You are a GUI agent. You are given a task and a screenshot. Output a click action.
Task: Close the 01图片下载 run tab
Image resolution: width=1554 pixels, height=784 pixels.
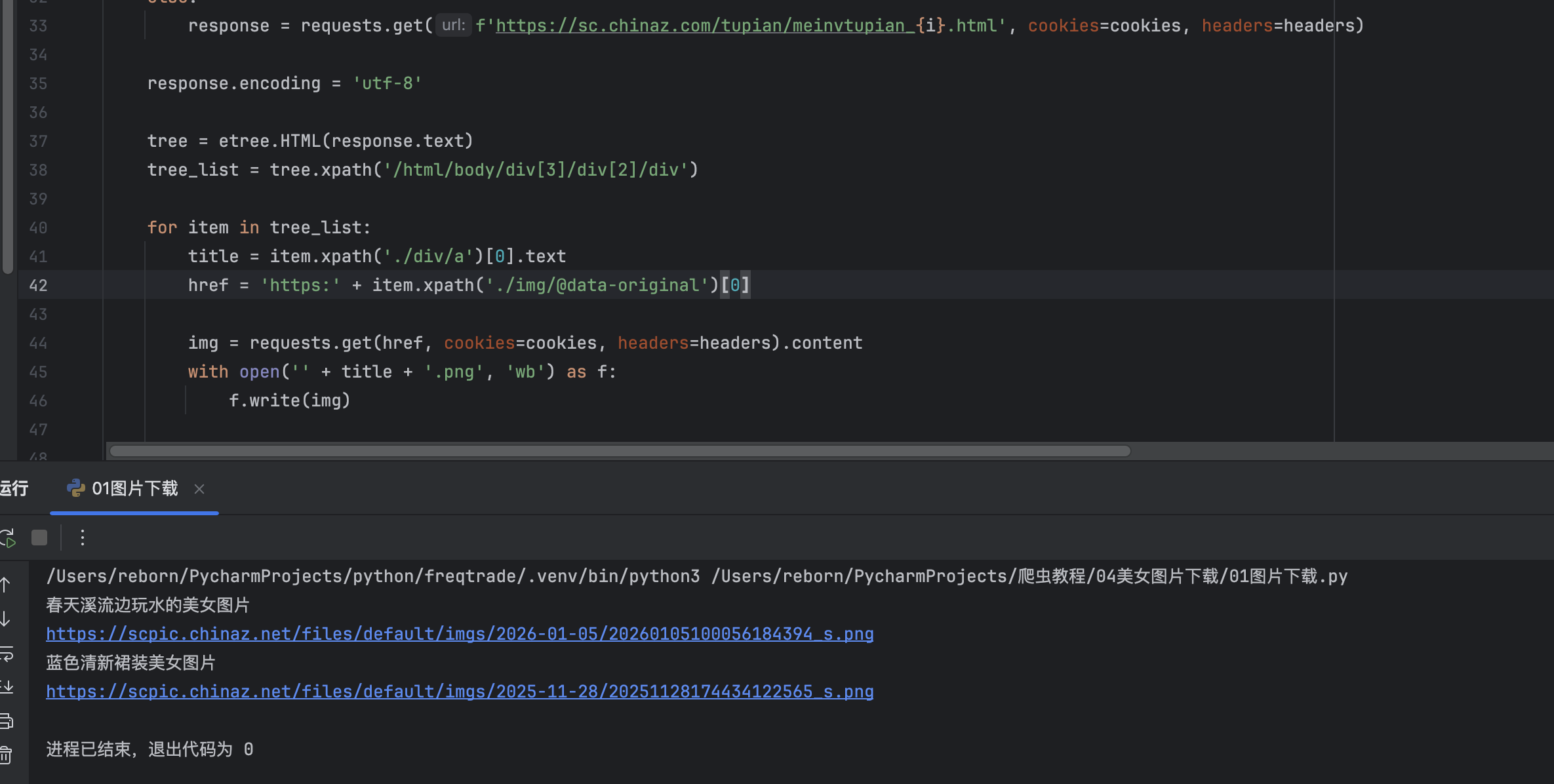pyautogui.click(x=199, y=489)
